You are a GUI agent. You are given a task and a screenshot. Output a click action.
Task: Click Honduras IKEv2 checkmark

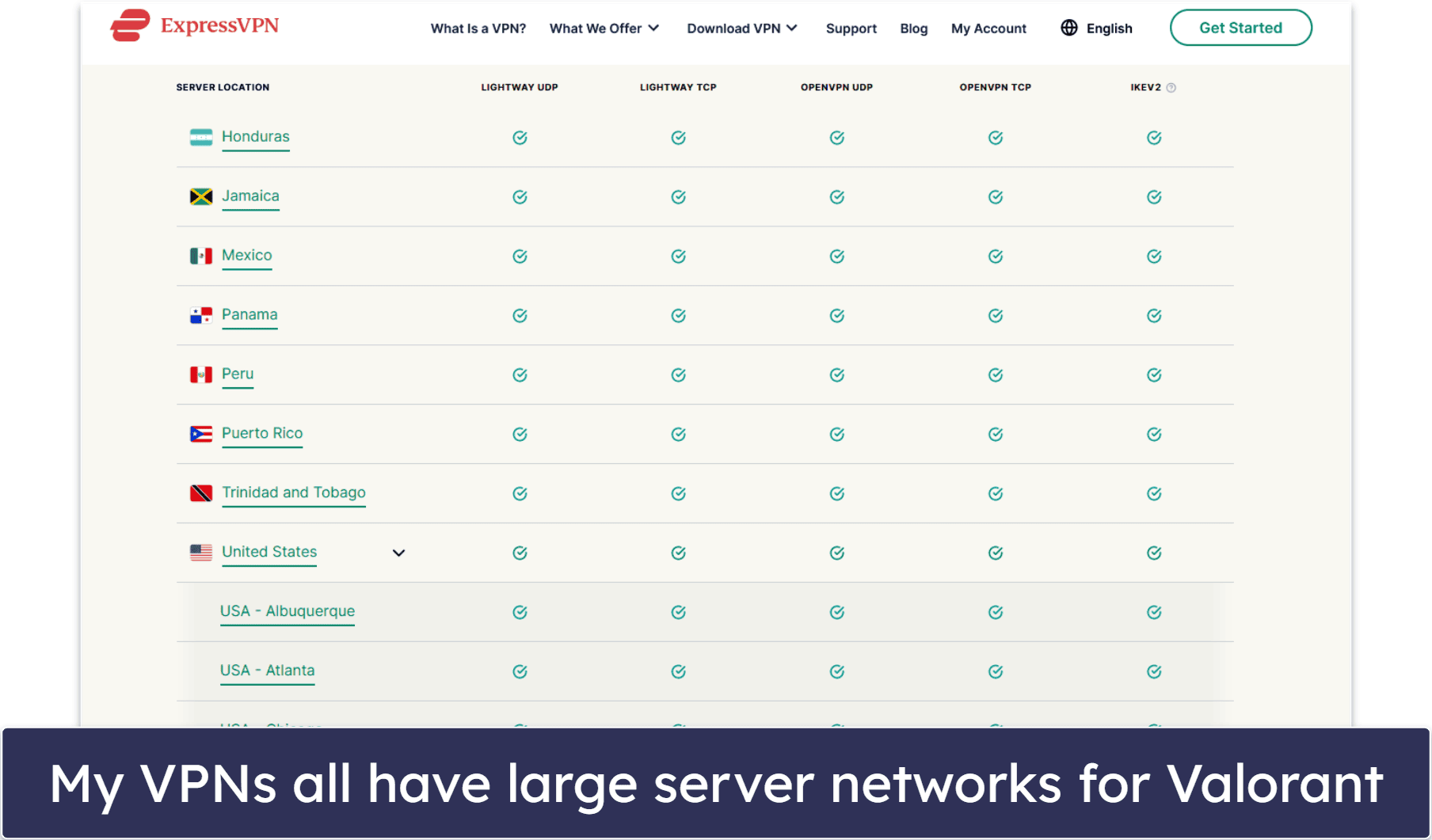(1154, 138)
